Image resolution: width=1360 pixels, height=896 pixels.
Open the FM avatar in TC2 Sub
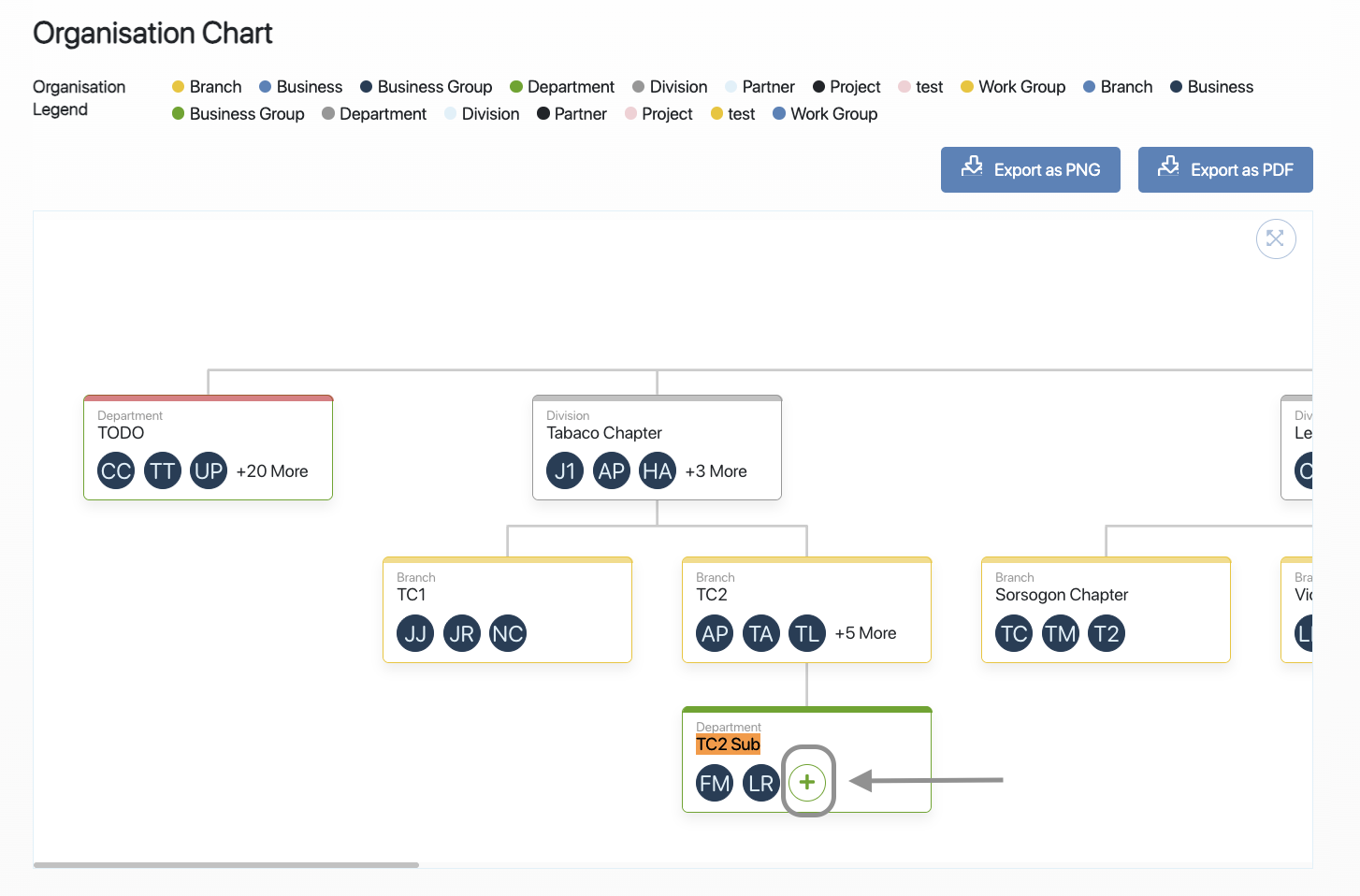pos(715,783)
